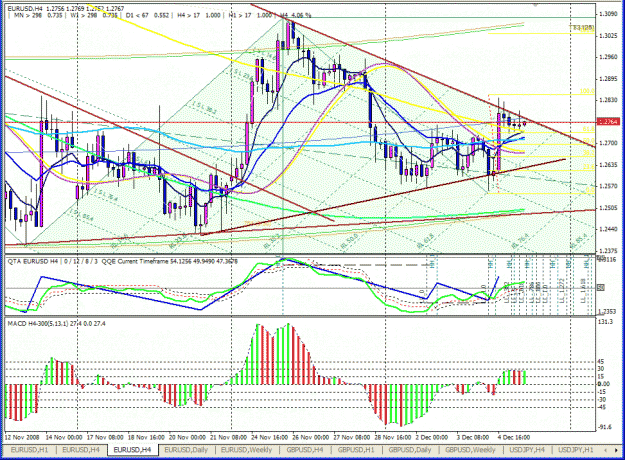Image resolution: width=625 pixels, height=460 pixels.
Task: Click the red 1.2764 current price label
Action: pyautogui.click(x=608, y=122)
